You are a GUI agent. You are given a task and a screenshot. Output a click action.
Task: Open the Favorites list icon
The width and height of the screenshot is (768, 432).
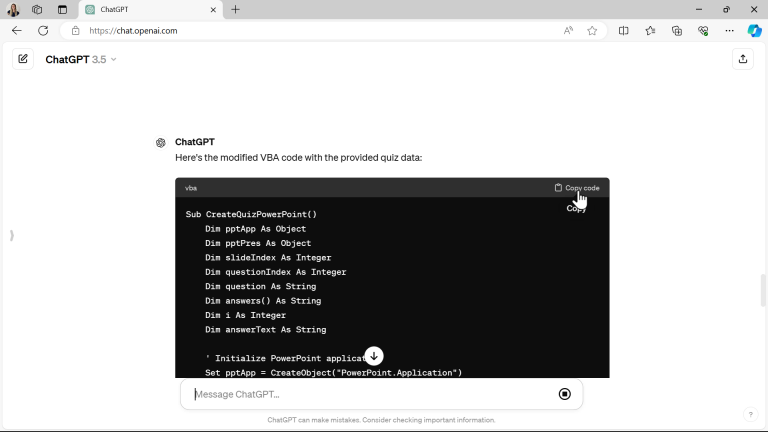tap(650, 30)
